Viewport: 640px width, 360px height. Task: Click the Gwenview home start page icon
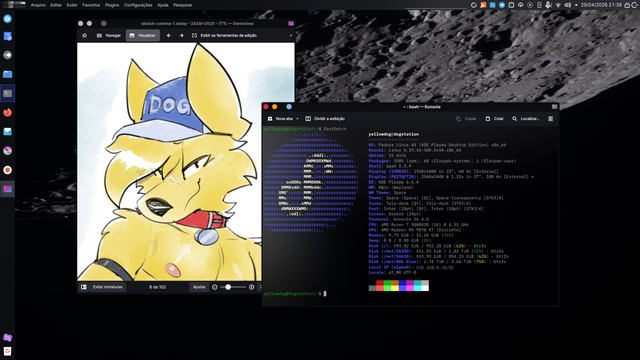(84, 36)
